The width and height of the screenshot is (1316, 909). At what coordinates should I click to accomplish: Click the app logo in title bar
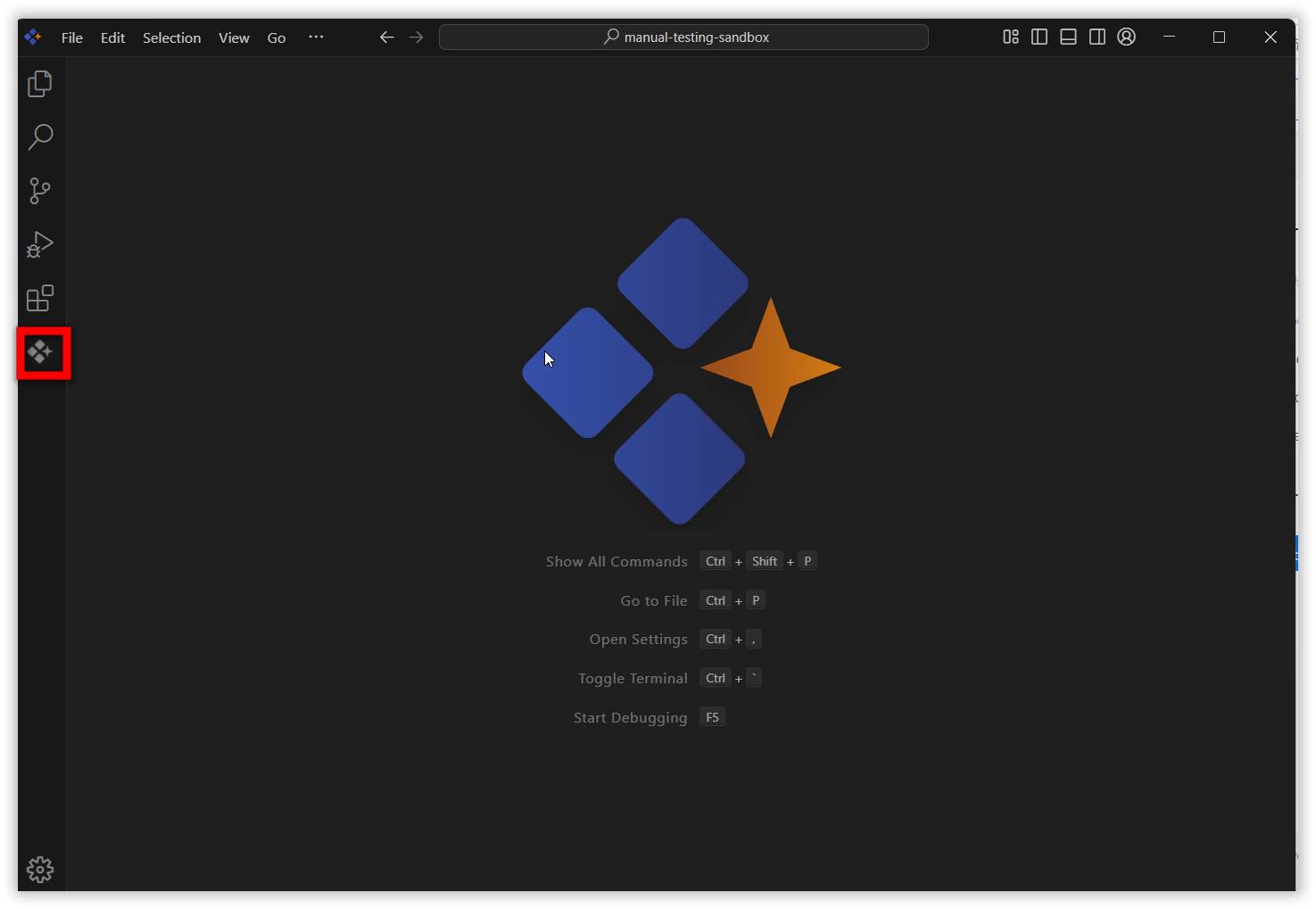click(33, 37)
